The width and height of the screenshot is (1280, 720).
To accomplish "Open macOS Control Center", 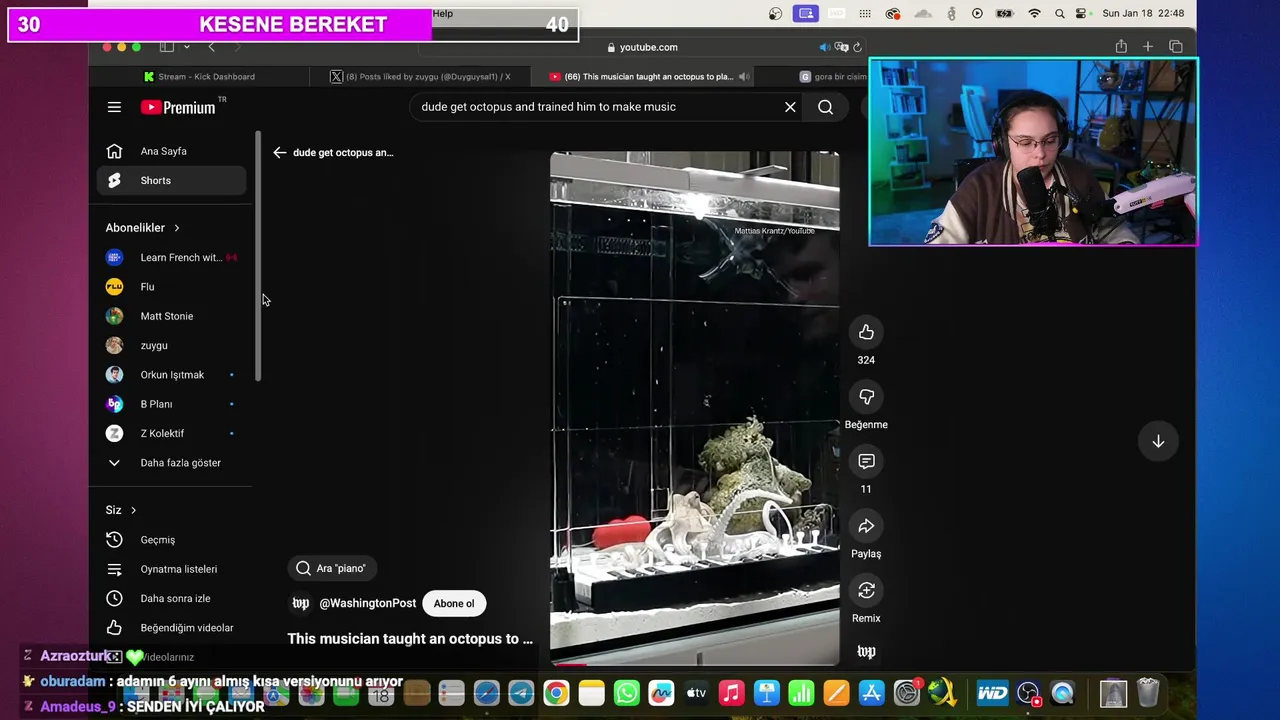I will [x=1081, y=14].
